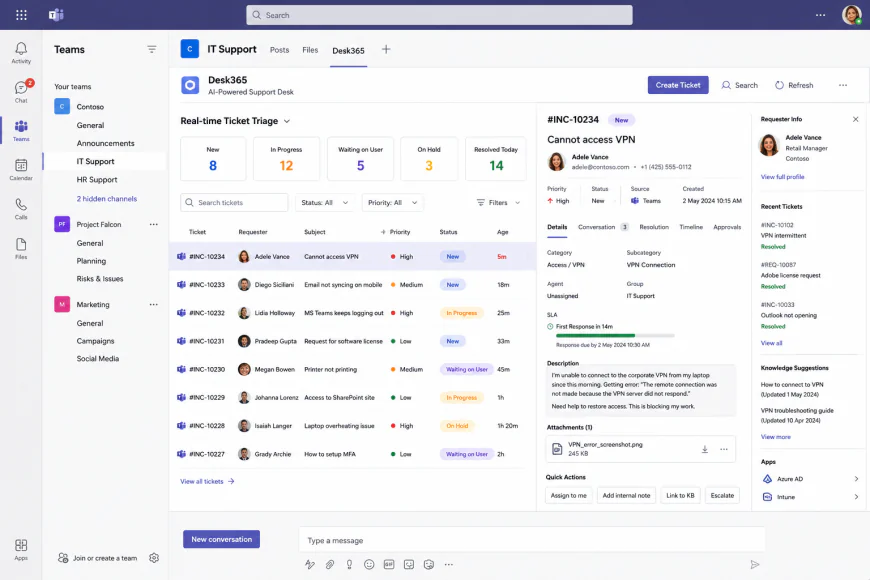
Task: Open the New tickets count card
Action: (213, 159)
